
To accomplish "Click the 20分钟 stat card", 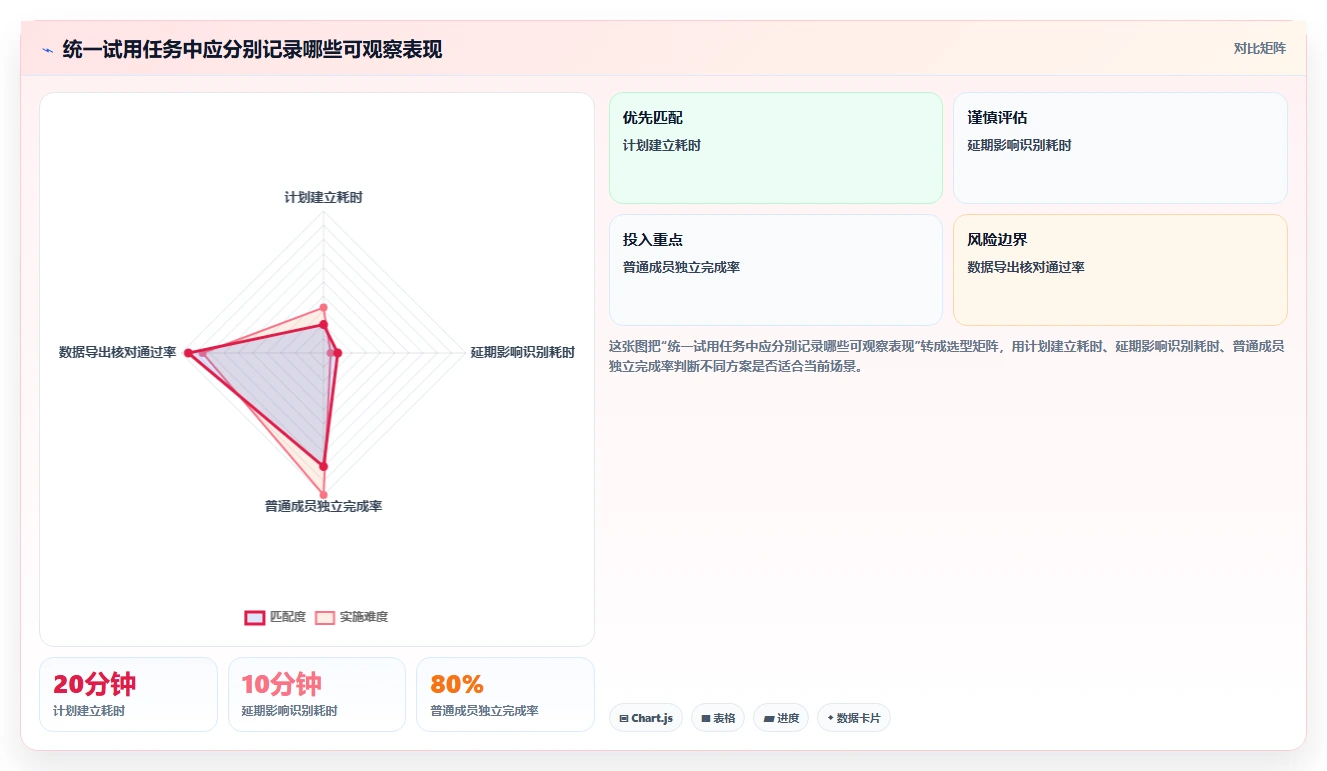I will coord(128,694).
